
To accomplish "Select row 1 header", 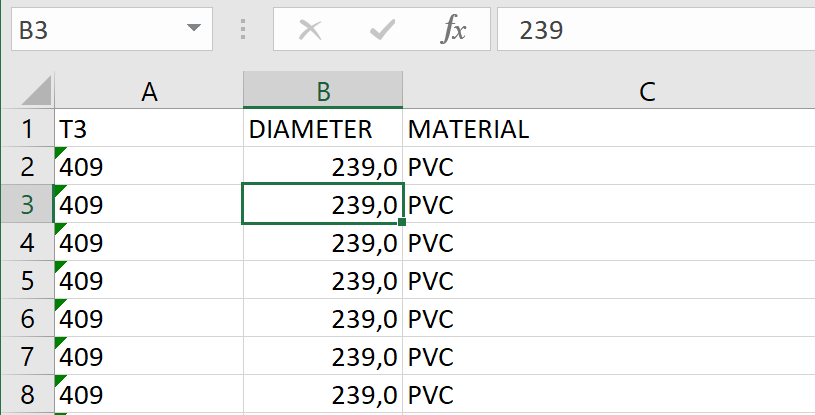I will 27,129.
